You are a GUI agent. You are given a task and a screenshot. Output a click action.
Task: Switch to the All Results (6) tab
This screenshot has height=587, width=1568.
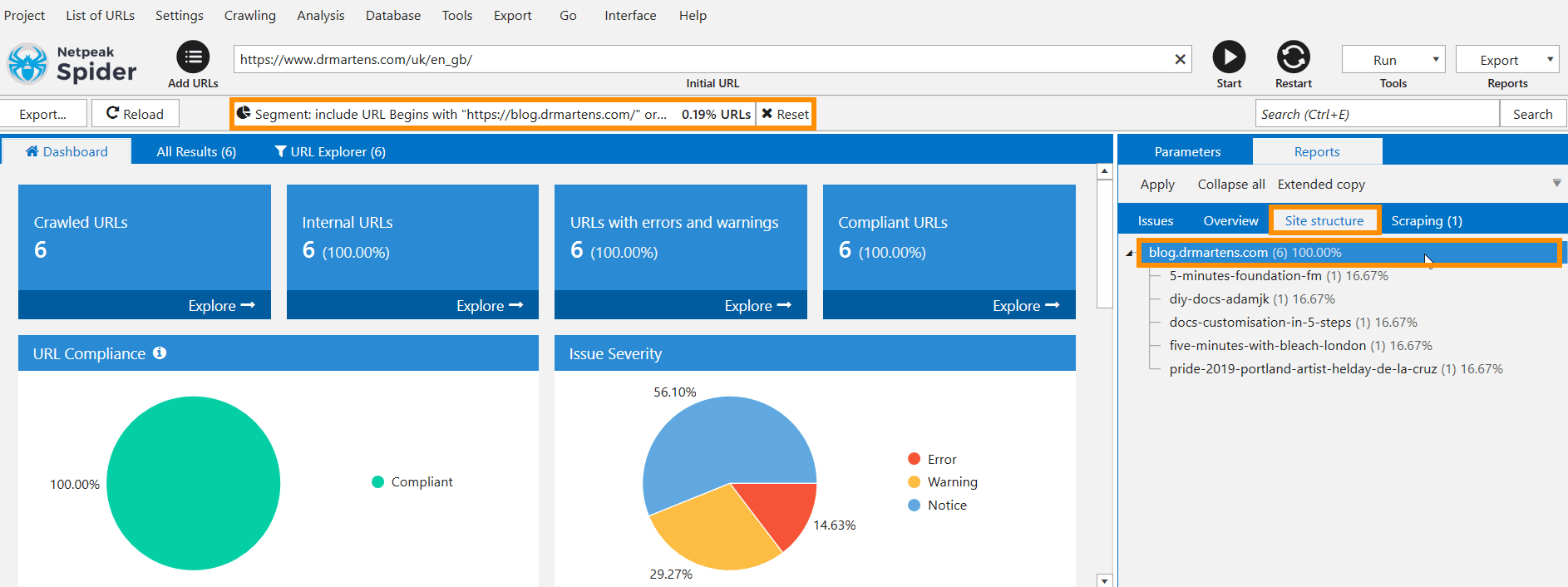pyautogui.click(x=196, y=151)
